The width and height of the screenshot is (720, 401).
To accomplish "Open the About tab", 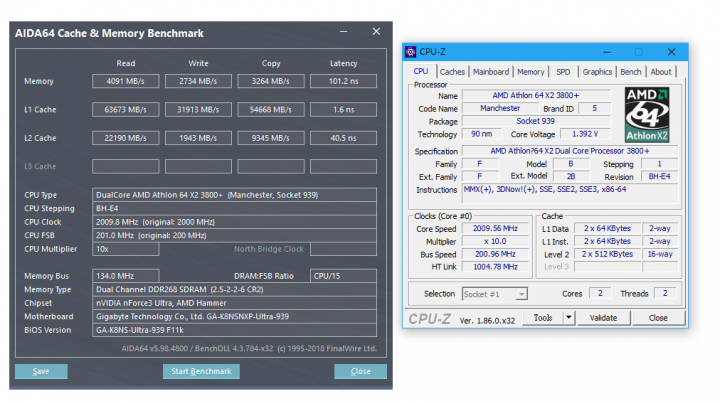I will coord(661,72).
